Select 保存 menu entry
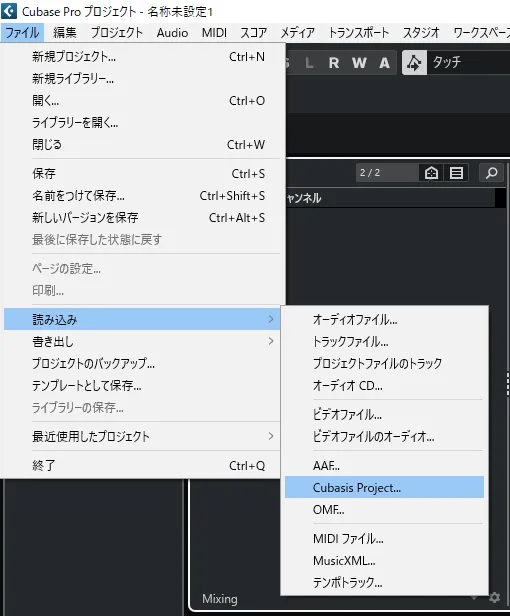The width and height of the screenshot is (510, 616). [142, 173]
